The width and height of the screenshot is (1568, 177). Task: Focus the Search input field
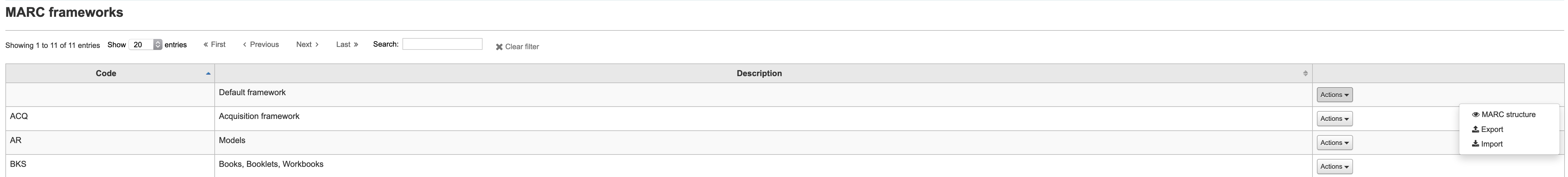(442, 44)
